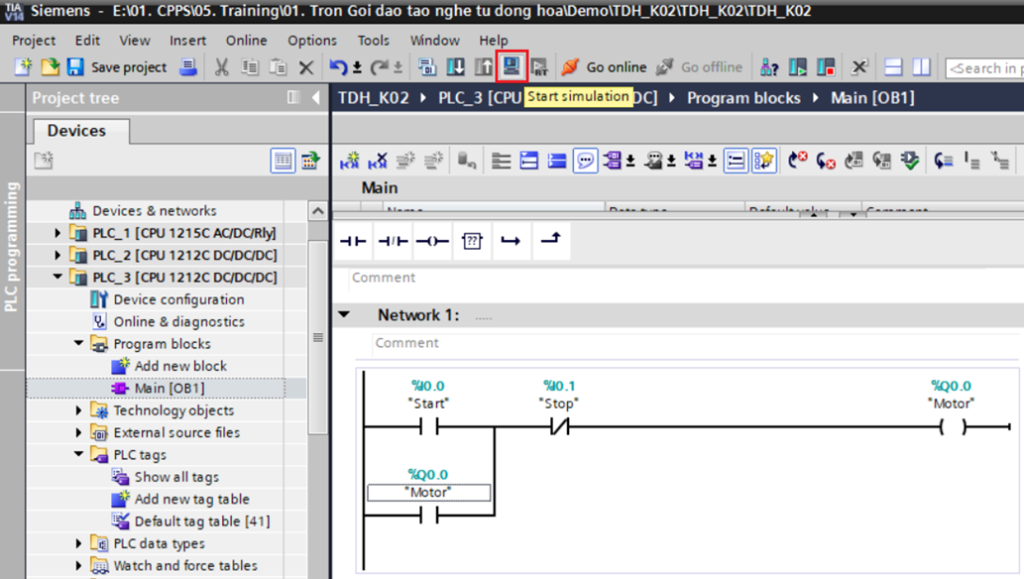The image size is (1024, 579).
Task: Open Device configuration in project tree
Action: [178, 300]
